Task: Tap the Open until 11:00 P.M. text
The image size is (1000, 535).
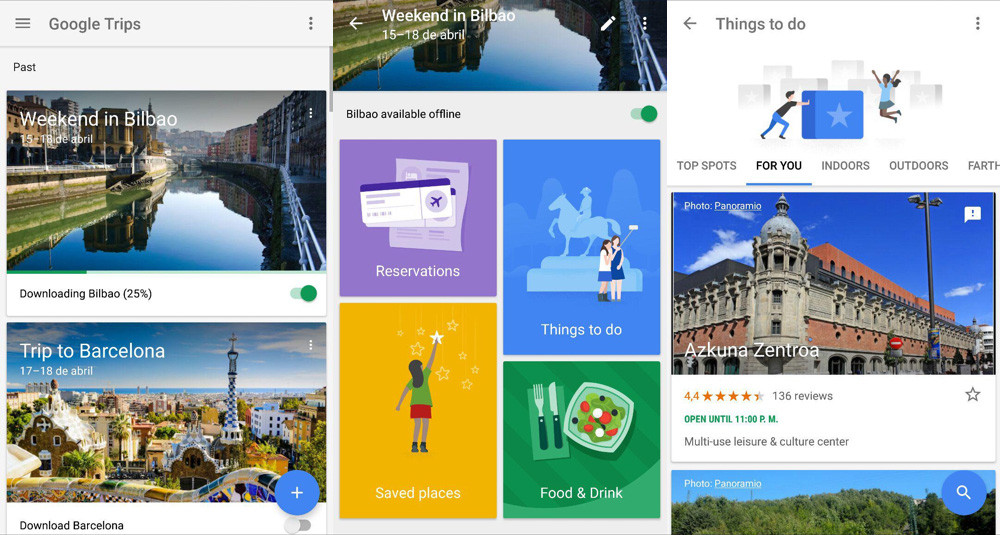Action: (731, 419)
